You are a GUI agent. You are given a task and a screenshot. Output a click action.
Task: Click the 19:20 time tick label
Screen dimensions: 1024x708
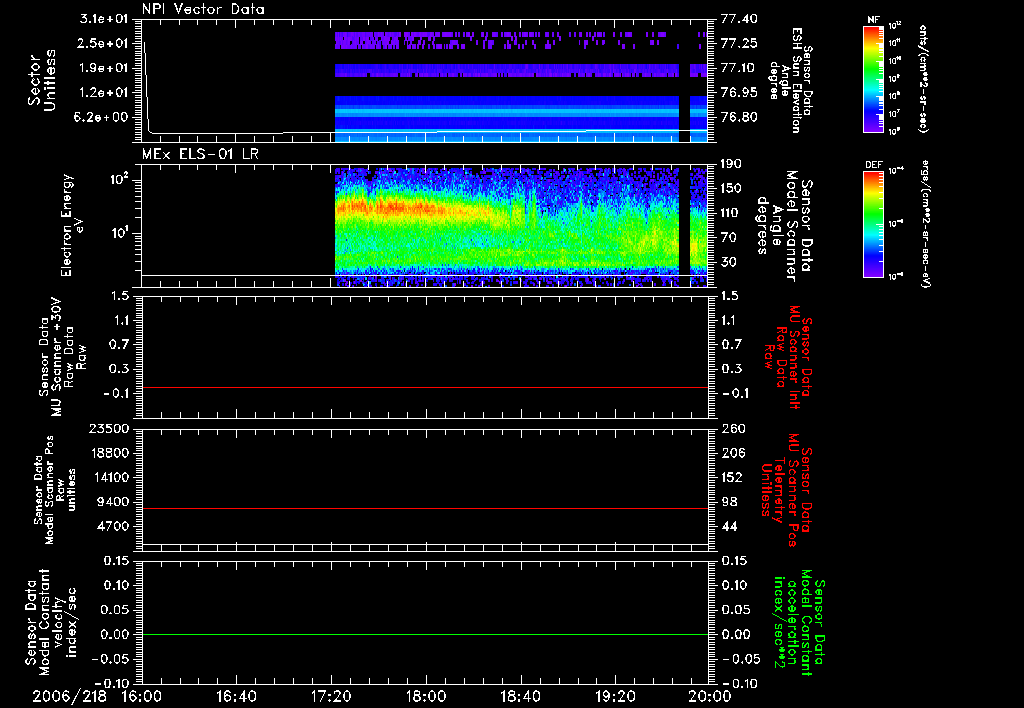(615, 696)
